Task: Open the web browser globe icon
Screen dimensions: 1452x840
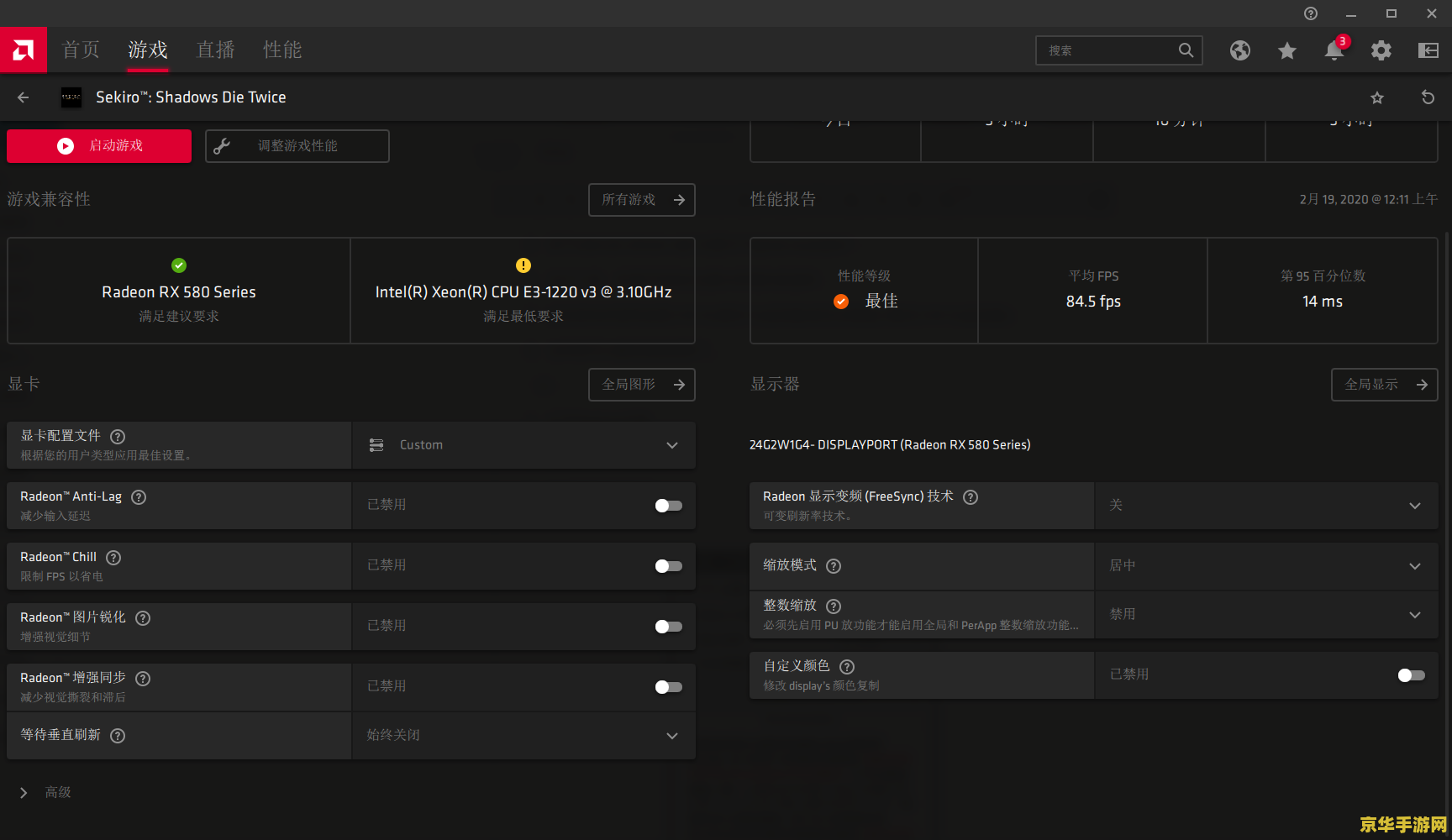Action: 1240,50
